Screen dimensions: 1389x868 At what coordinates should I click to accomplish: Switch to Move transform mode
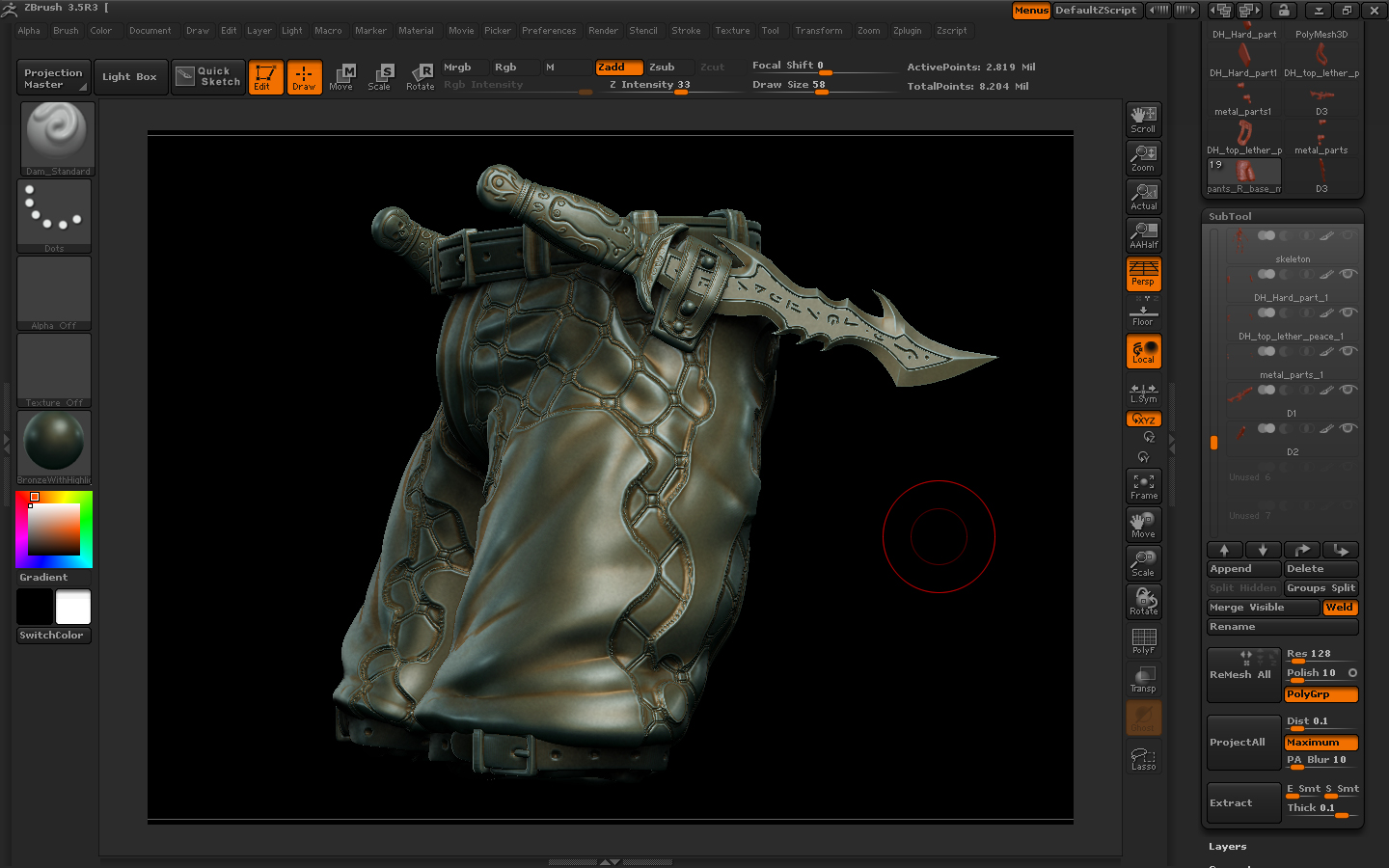(341, 77)
